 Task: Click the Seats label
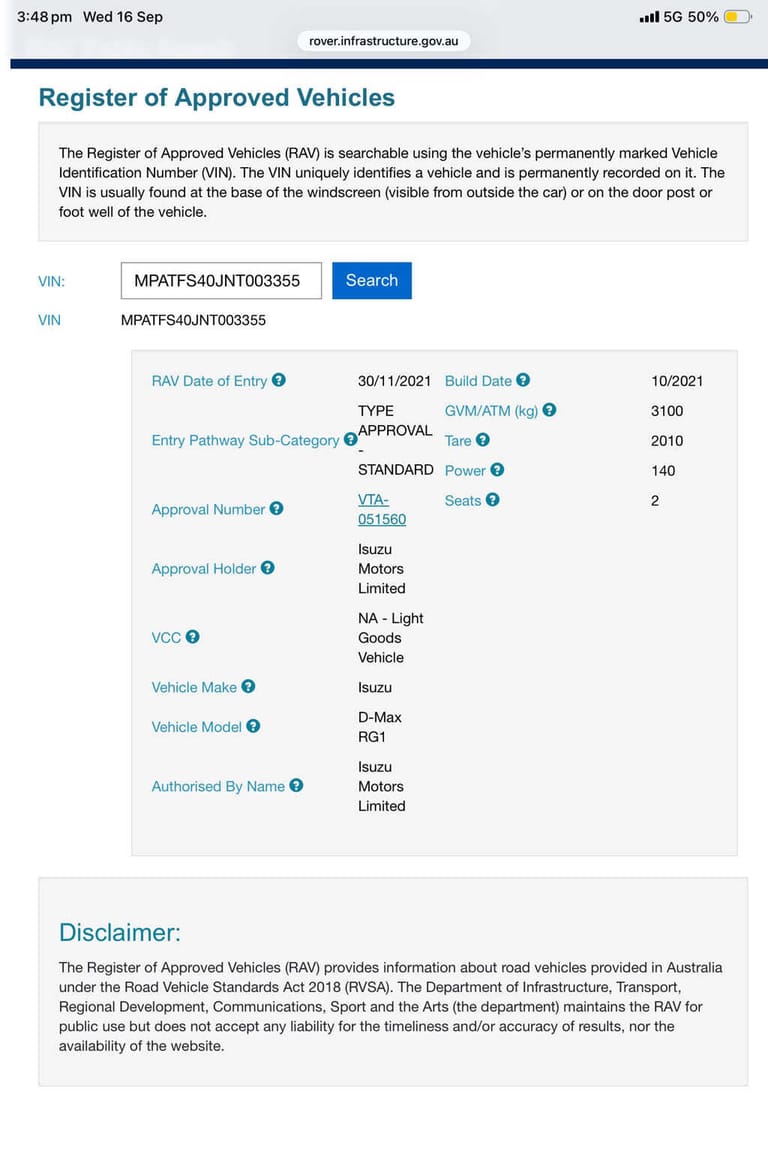click(x=463, y=500)
